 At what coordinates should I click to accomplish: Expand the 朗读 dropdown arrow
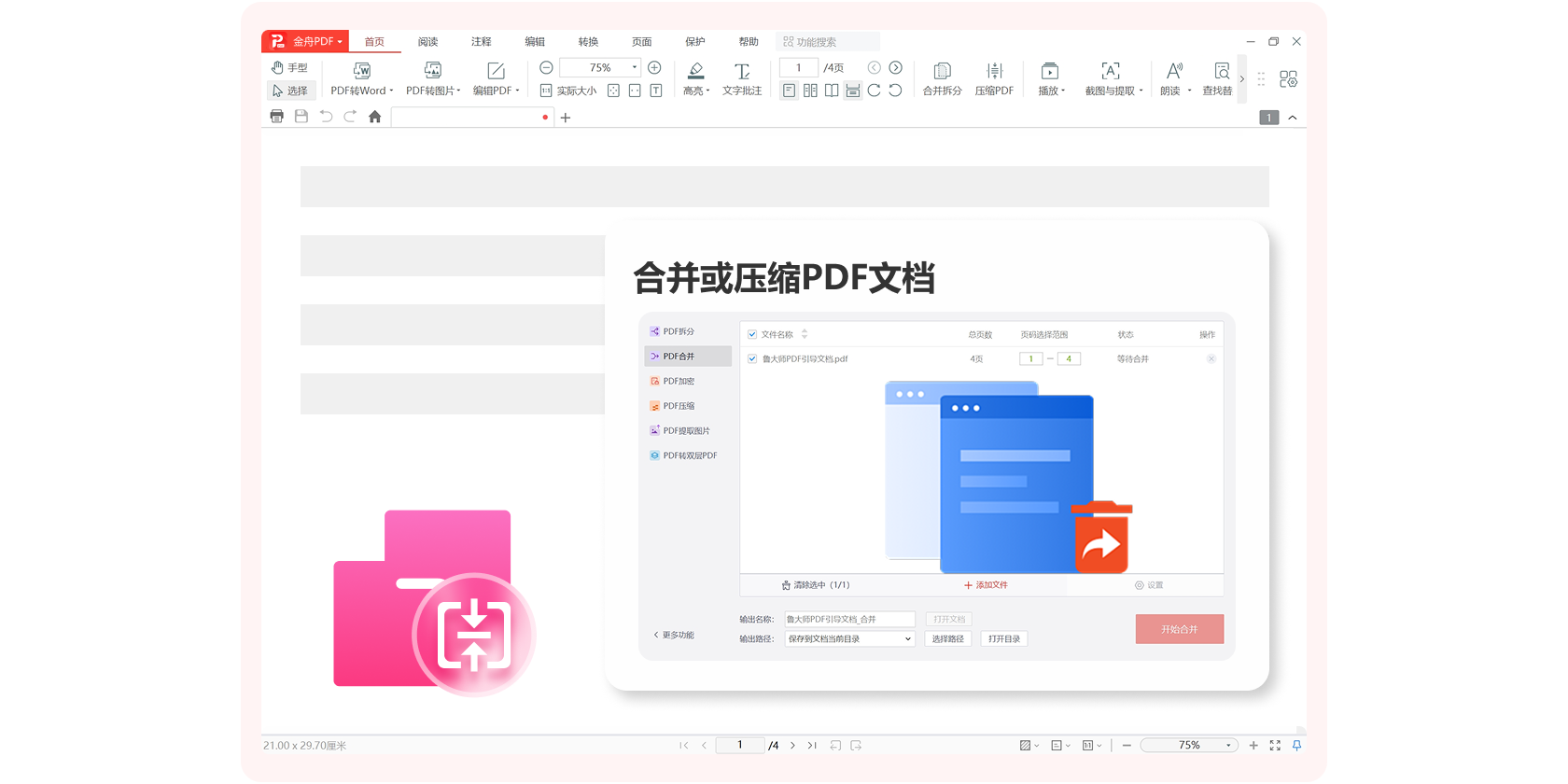pyautogui.click(x=1189, y=91)
